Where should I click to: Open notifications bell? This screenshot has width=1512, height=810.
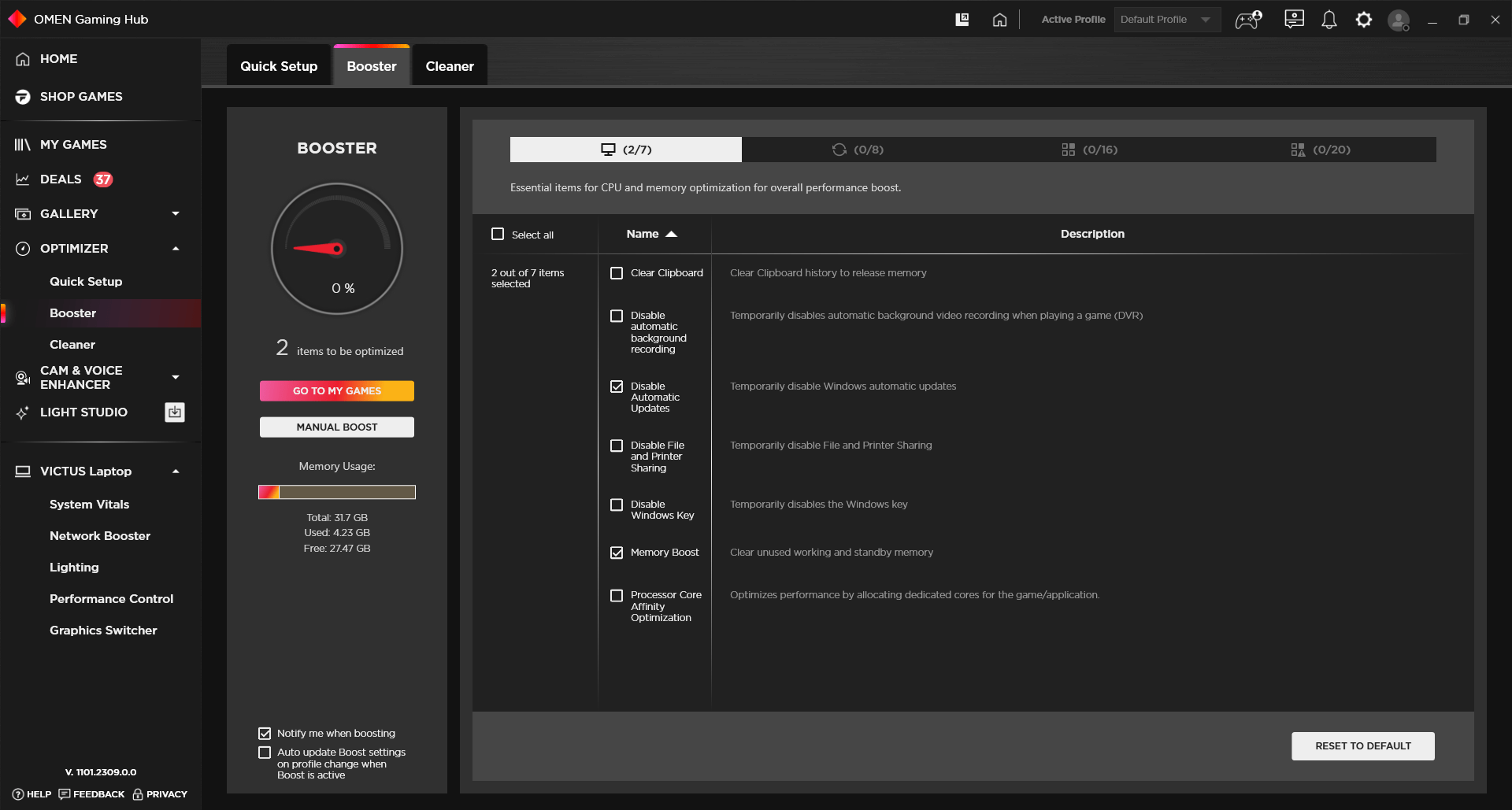click(1329, 20)
